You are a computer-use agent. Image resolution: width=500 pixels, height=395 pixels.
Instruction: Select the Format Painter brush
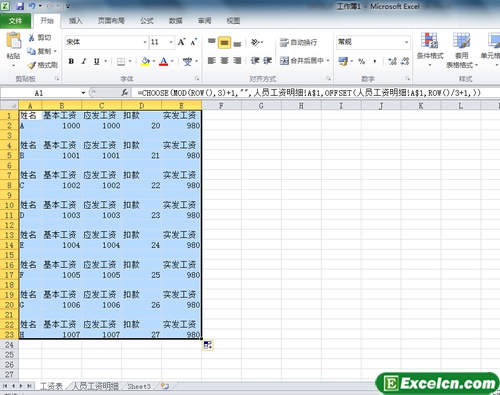[x=32, y=65]
